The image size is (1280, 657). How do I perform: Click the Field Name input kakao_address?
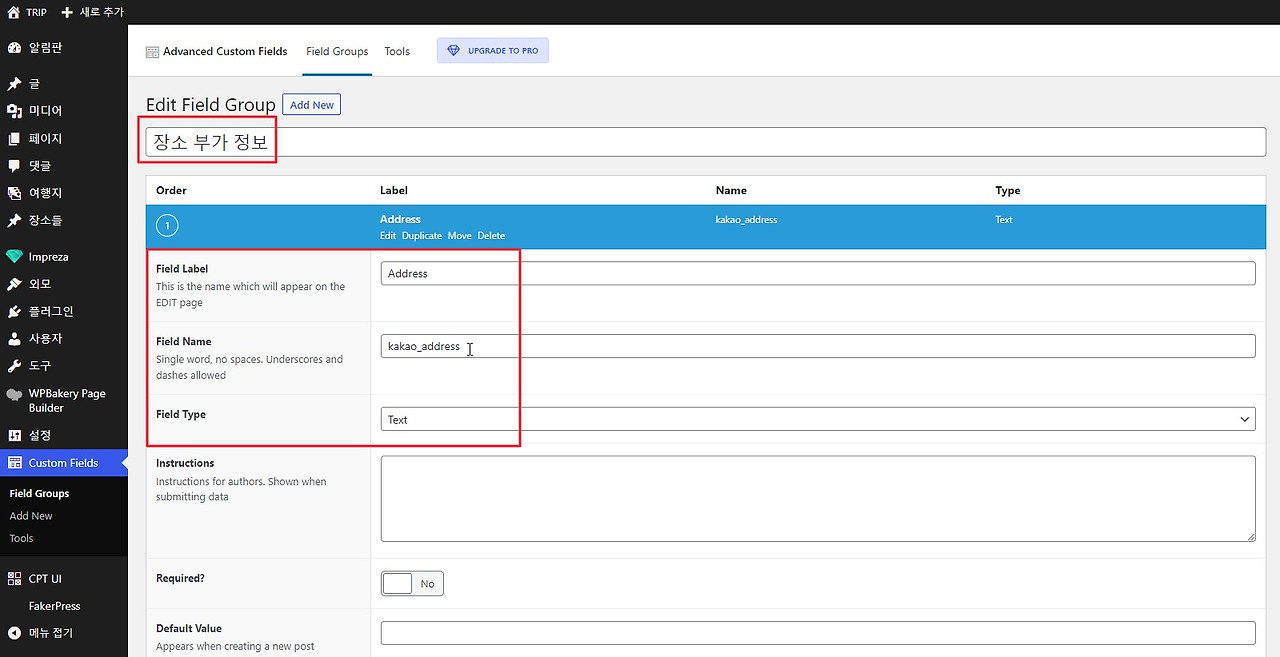(x=818, y=346)
